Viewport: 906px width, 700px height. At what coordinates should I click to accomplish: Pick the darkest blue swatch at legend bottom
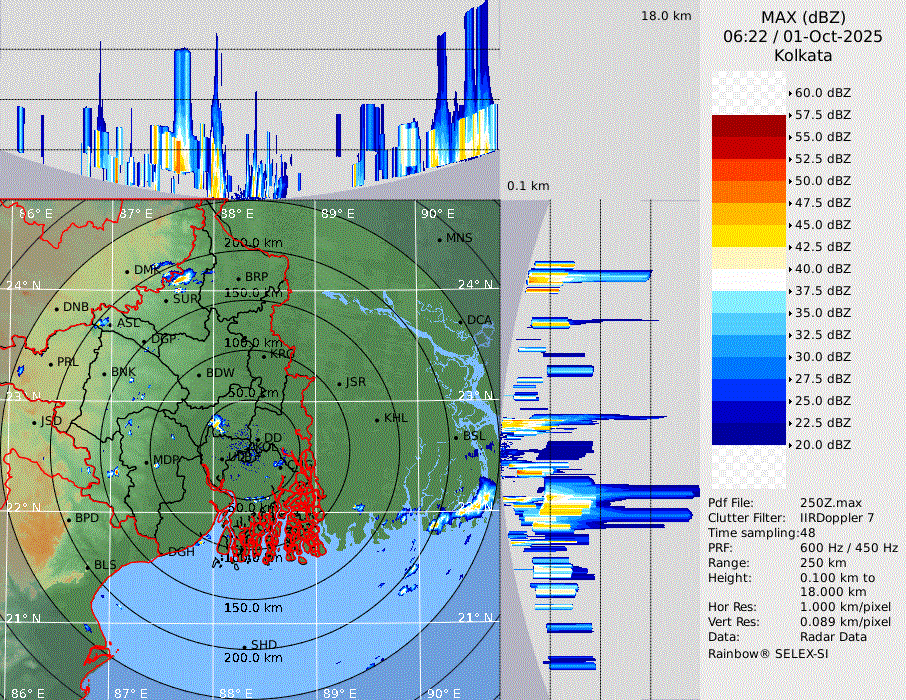[749, 433]
